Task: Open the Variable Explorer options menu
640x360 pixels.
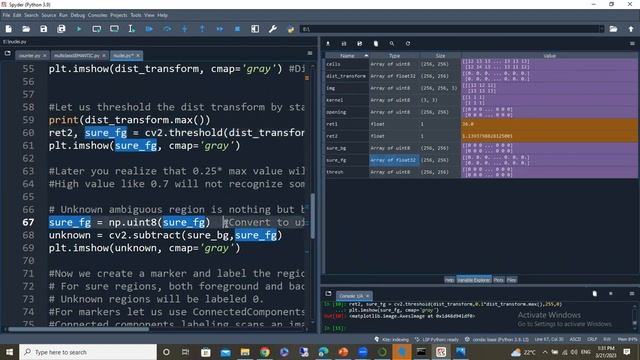Action: point(632,44)
